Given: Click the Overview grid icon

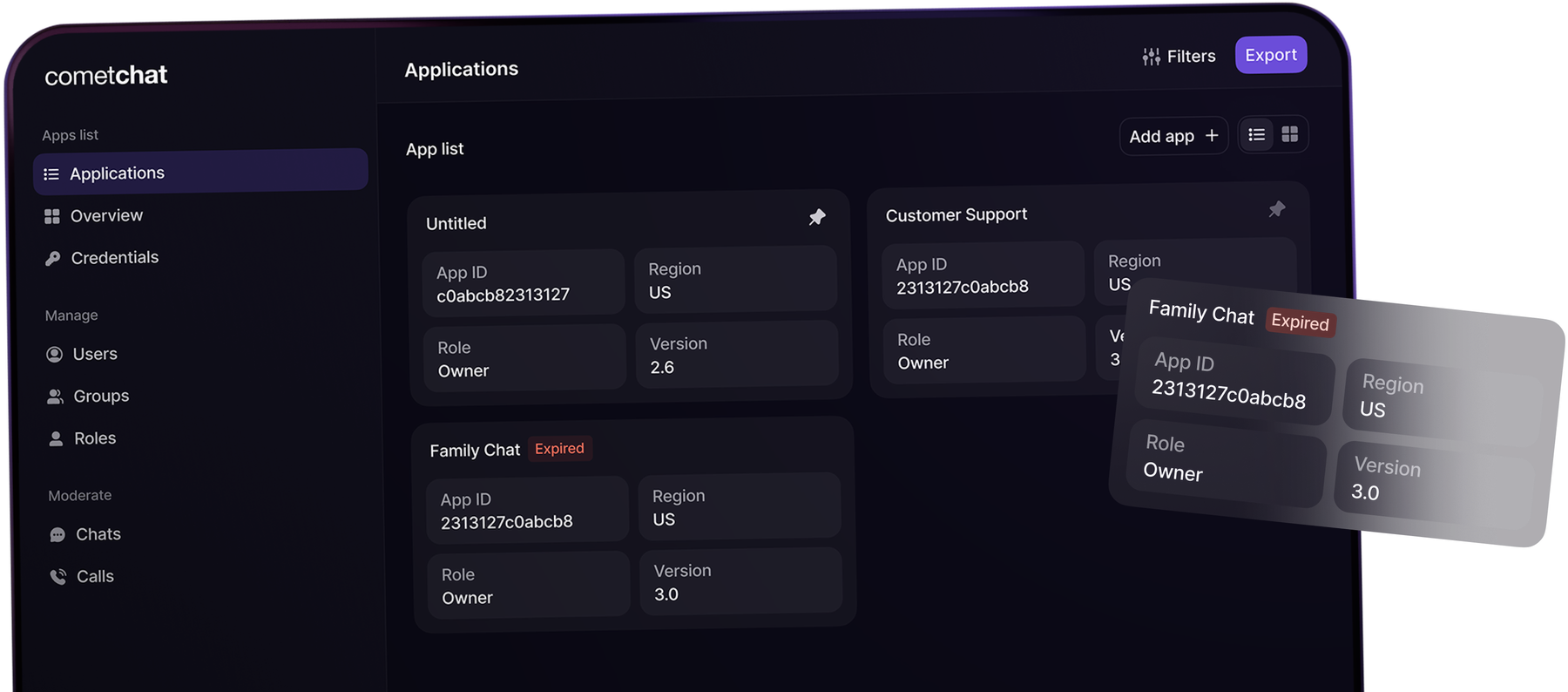Looking at the screenshot, I should pyautogui.click(x=52, y=216).
